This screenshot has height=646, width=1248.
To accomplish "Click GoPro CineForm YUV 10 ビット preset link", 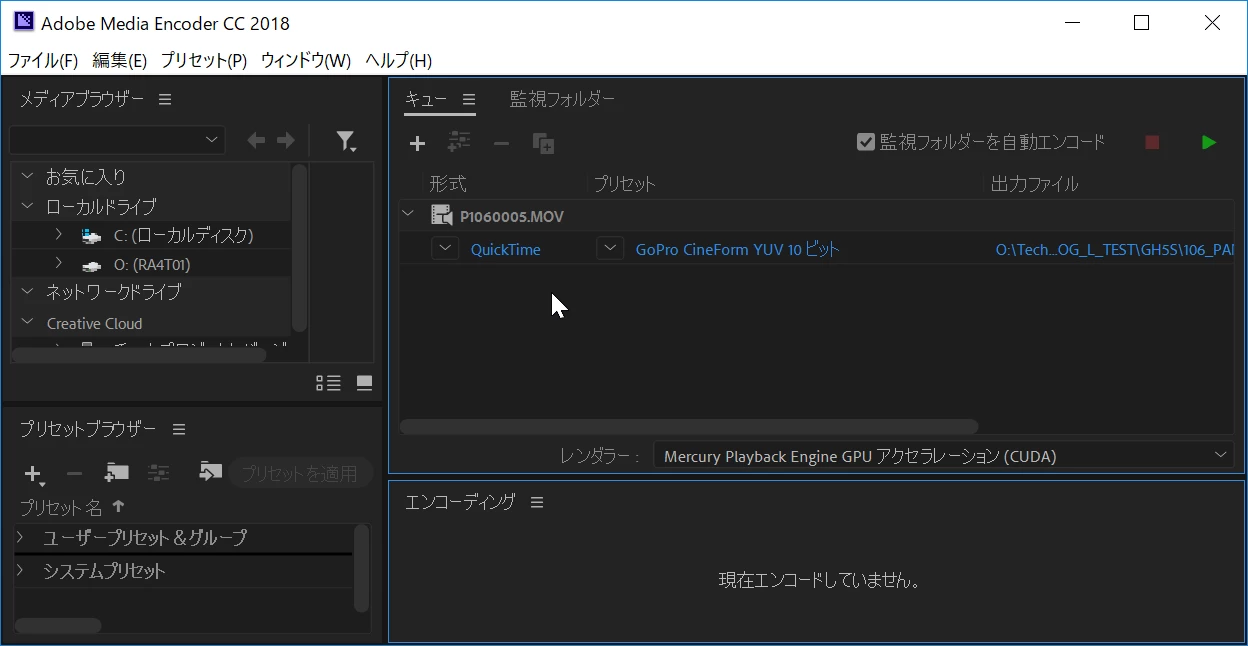I will (x=737, y=250).
